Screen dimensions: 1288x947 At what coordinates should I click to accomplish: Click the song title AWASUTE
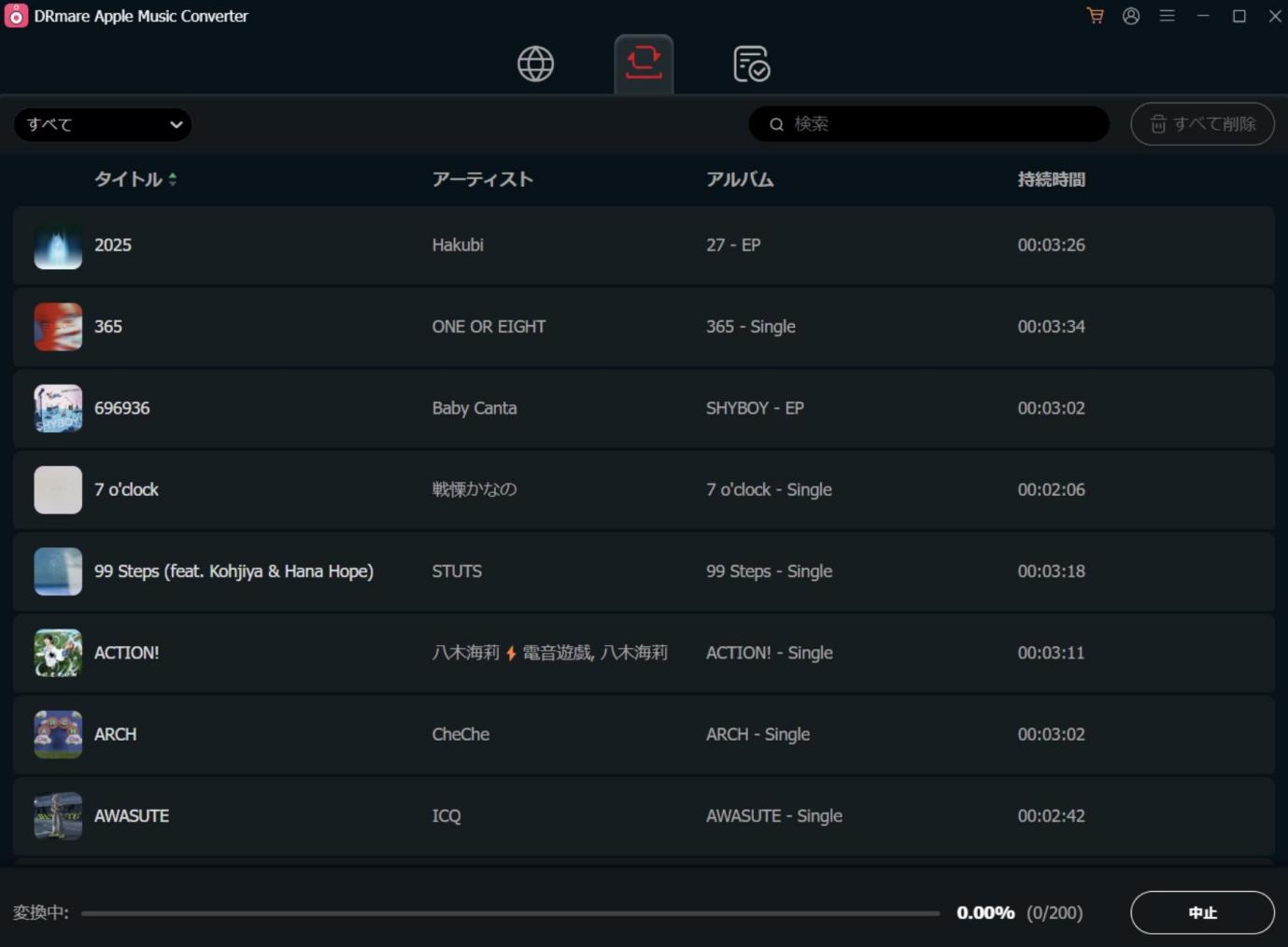pyautogui.click(x=132, y=816)
